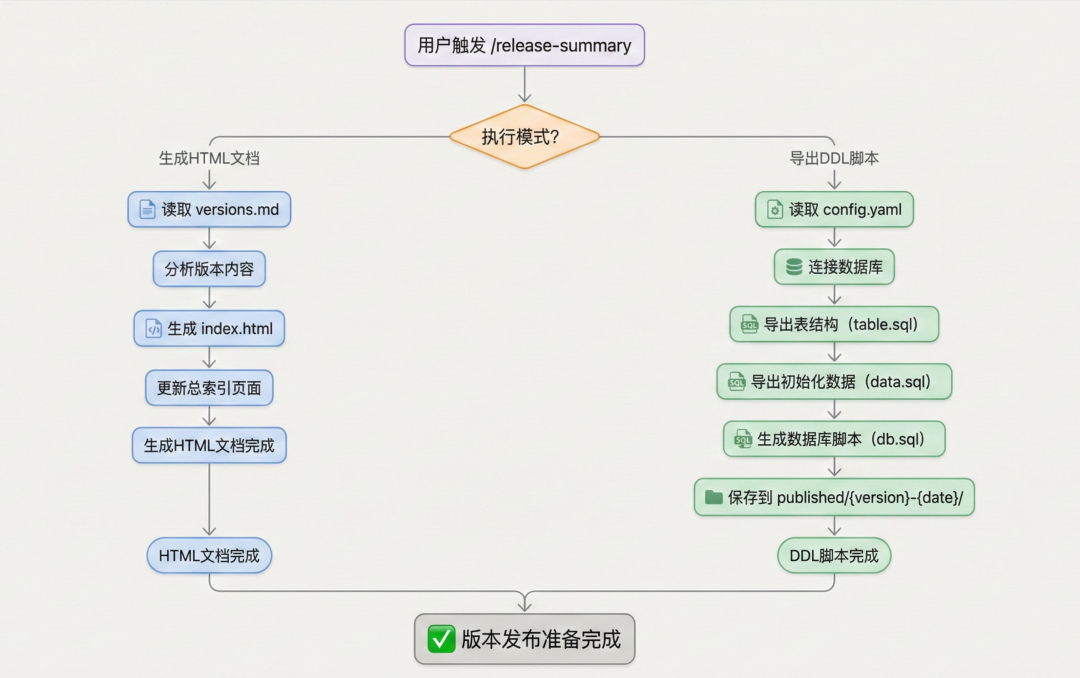The height and width of the screenshot is (678, 1080).
Task: Select the 生成HTML文档 branch label
Action: (207, 157)
